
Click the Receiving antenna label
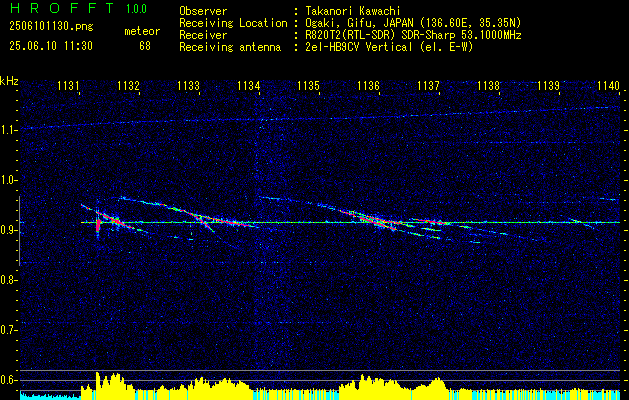[230, 47]
